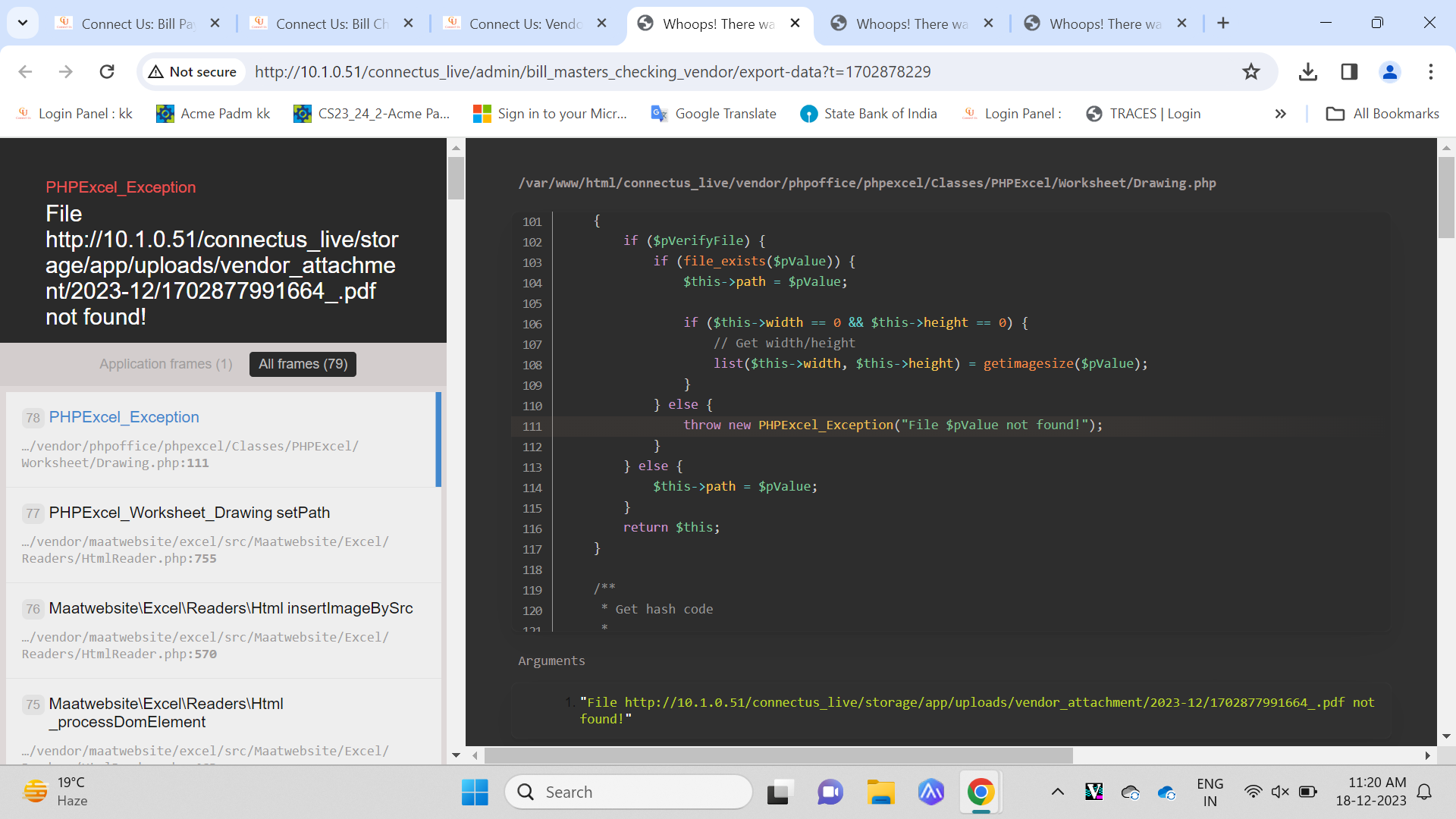Switch to Connect Us: Vendor tab
This screenshot has width=1456, height=819.
525,24
